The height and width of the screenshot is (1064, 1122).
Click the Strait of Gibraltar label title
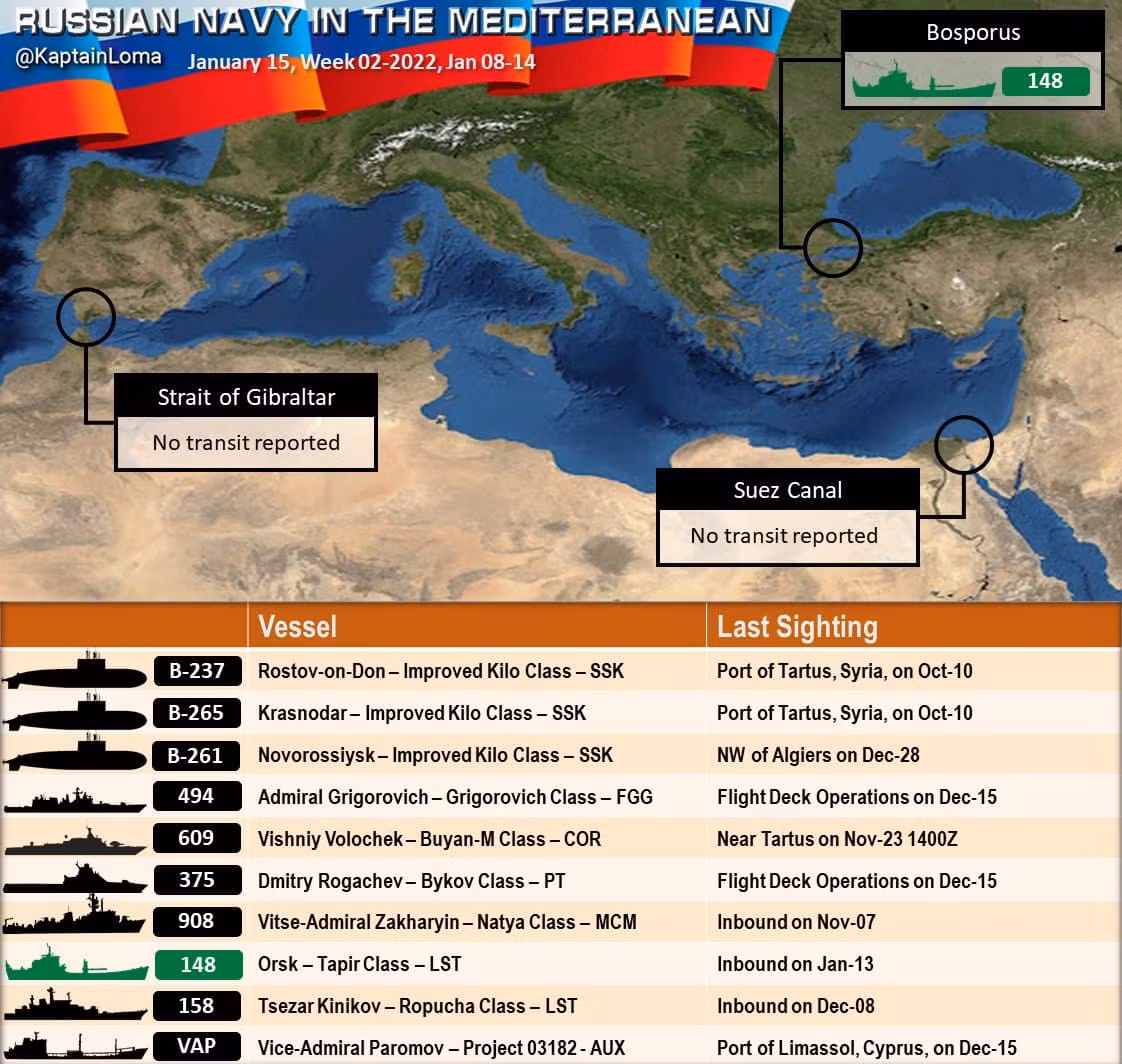pyautogui.click(x=246, y=397)
